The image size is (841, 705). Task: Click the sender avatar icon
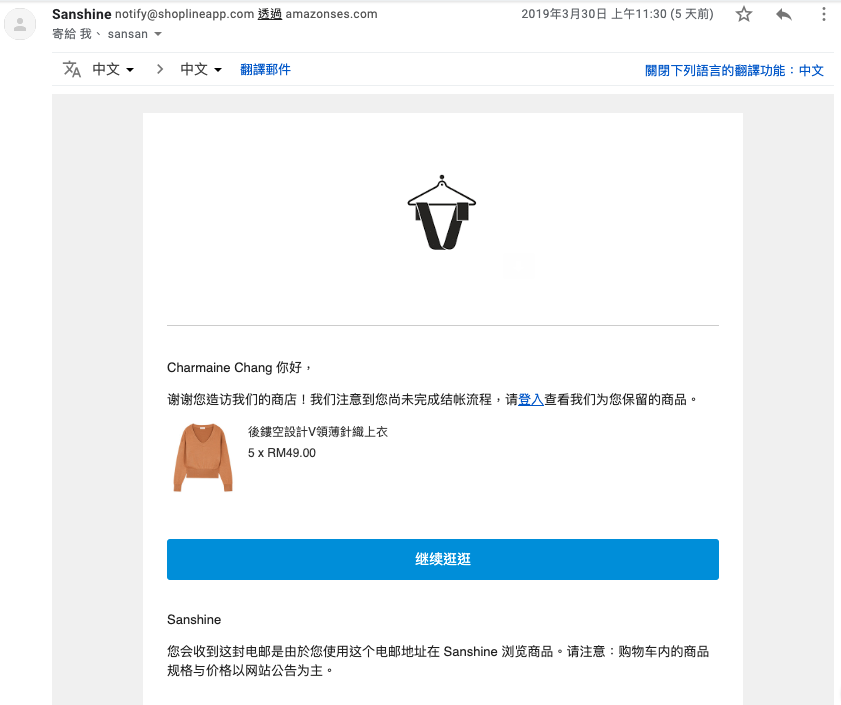pyautogui.click(x=20, y=24)
